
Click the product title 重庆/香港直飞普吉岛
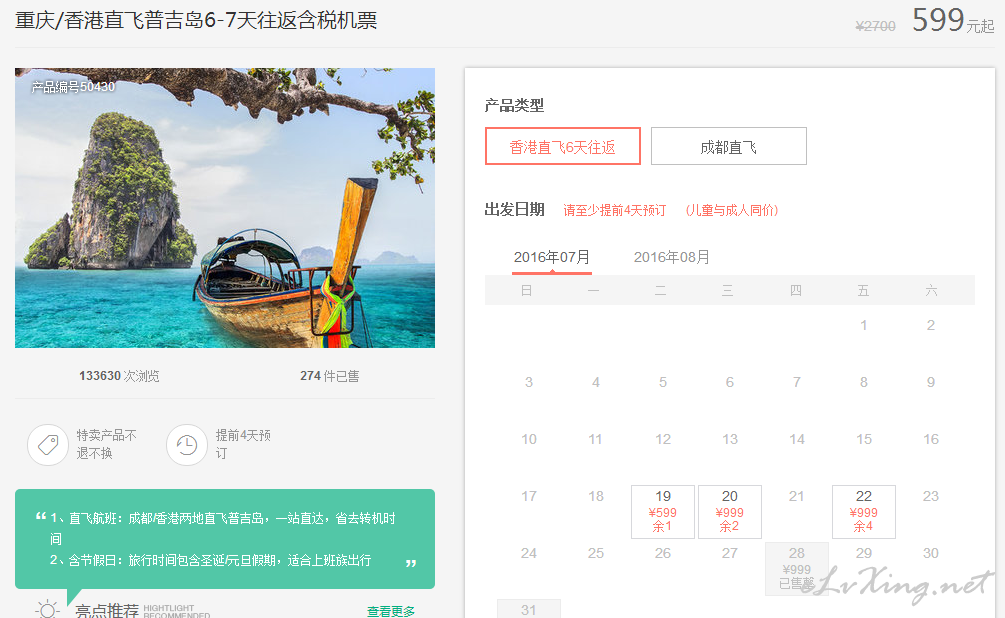coord(197,20)
